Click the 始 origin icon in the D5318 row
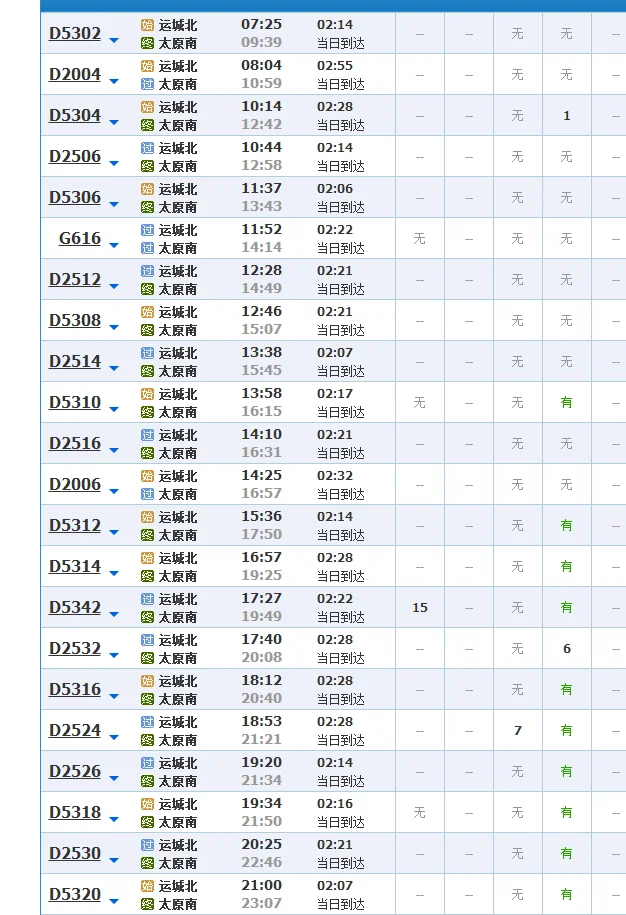Viewport: 626px width, 915px height. [147, 804]
